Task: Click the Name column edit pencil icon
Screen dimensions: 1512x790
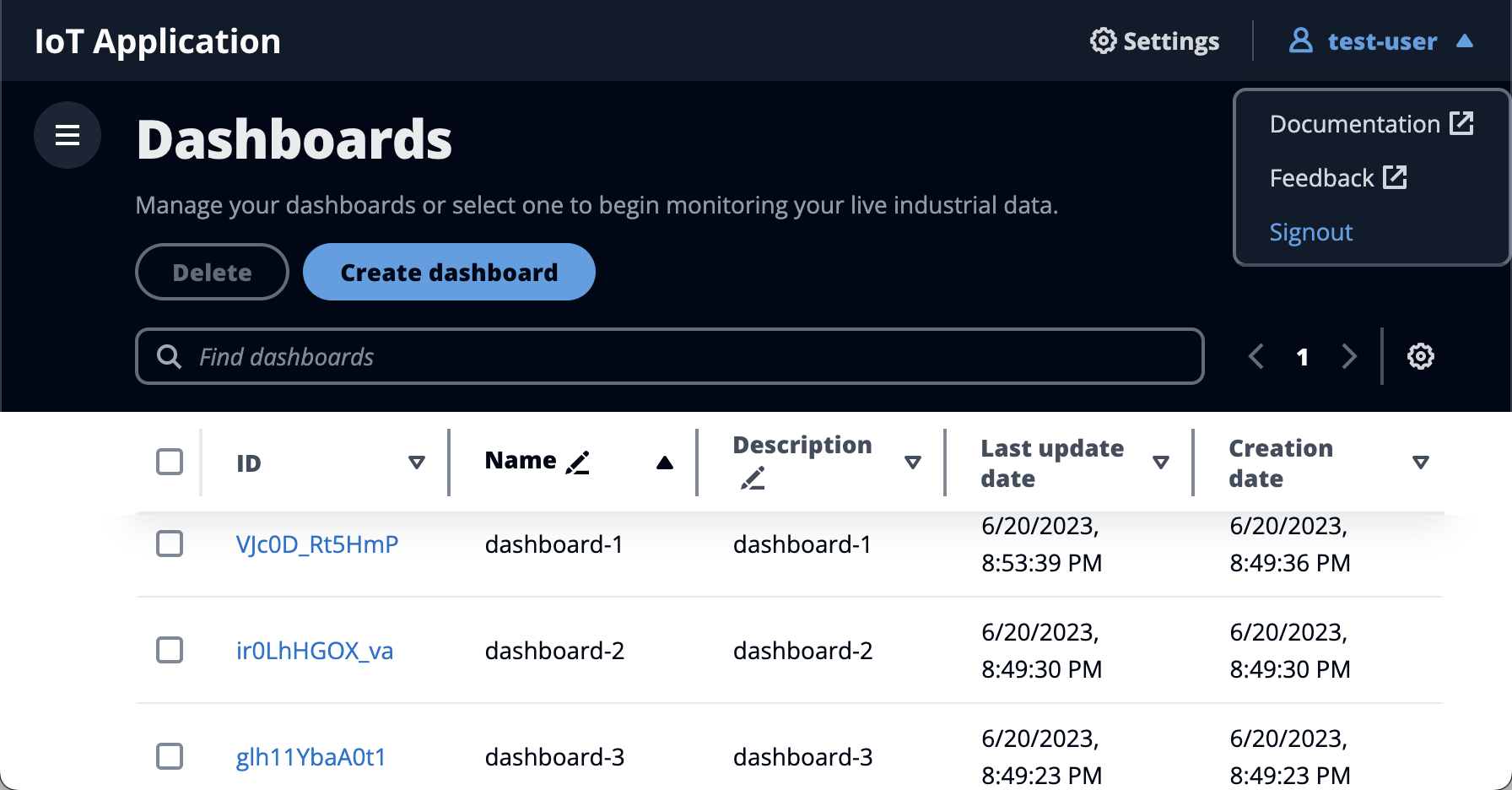Action: tap(578, 463)
